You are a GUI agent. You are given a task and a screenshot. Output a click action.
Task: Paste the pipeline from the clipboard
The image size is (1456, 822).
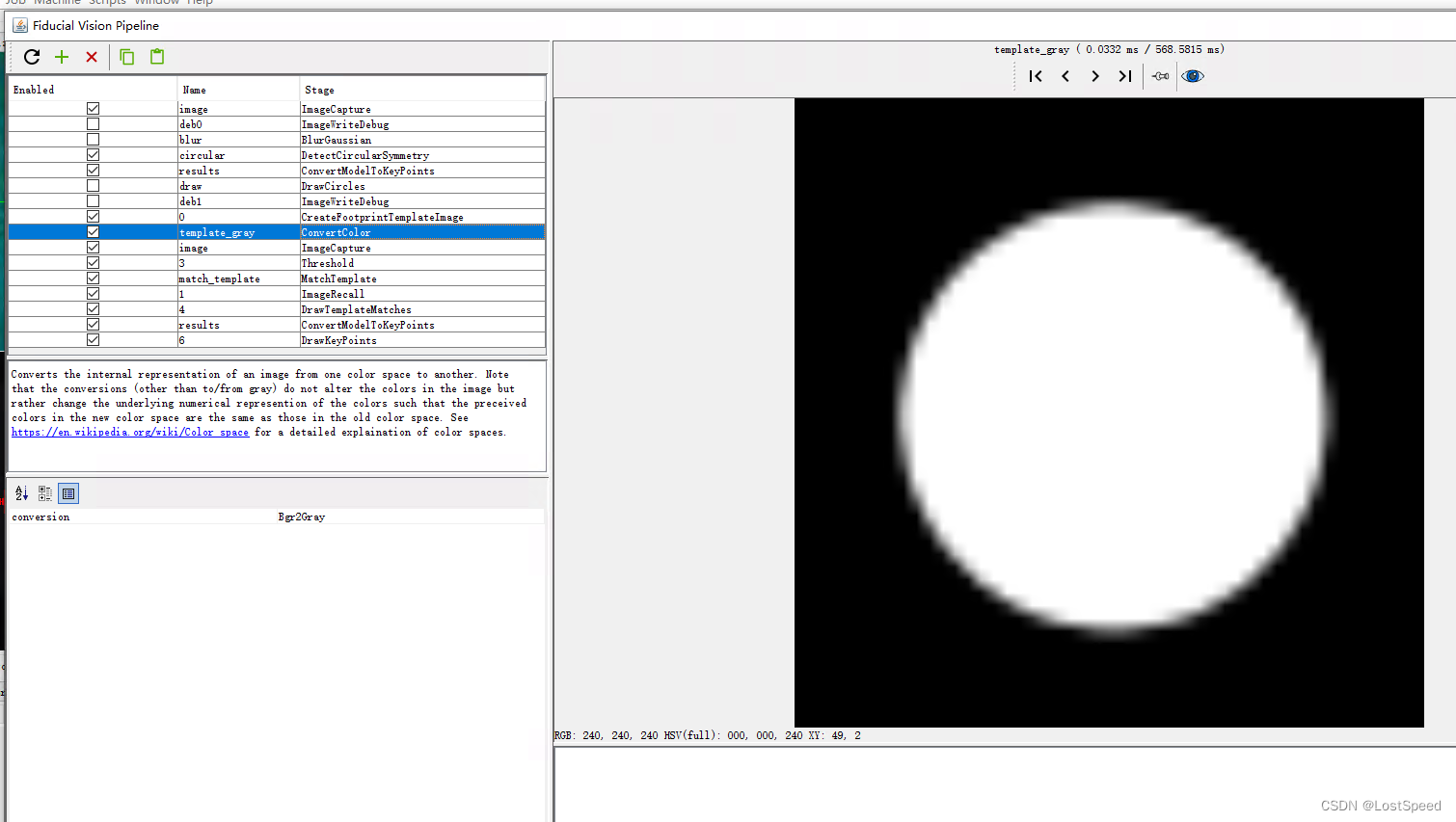(157, 57)
